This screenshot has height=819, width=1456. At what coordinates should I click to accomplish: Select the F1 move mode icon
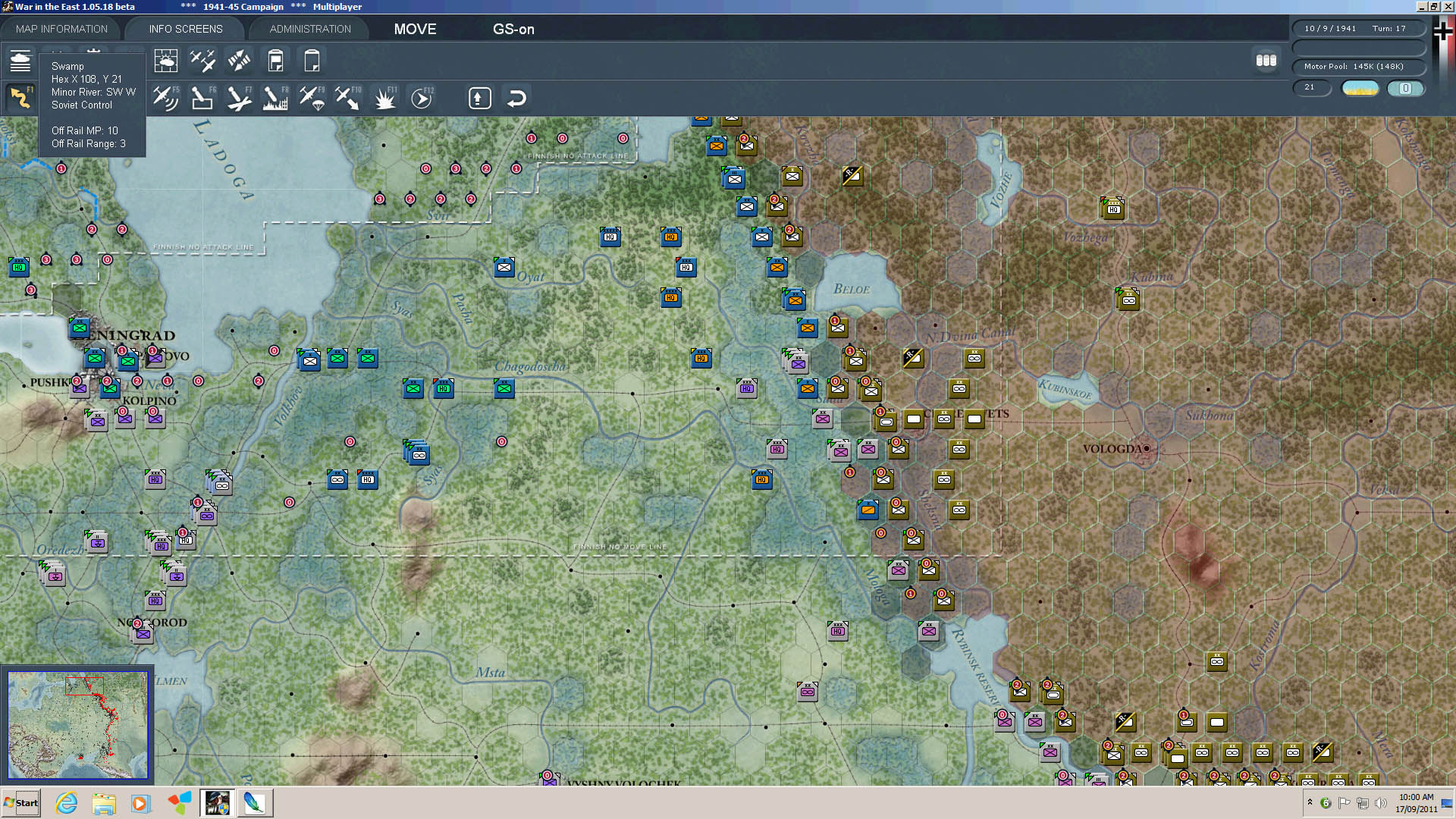(20, 98)
